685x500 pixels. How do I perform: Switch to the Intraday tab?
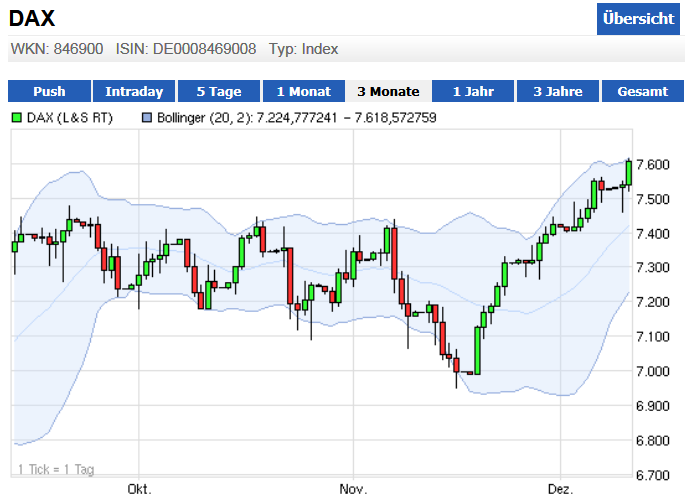coord(134,91)
